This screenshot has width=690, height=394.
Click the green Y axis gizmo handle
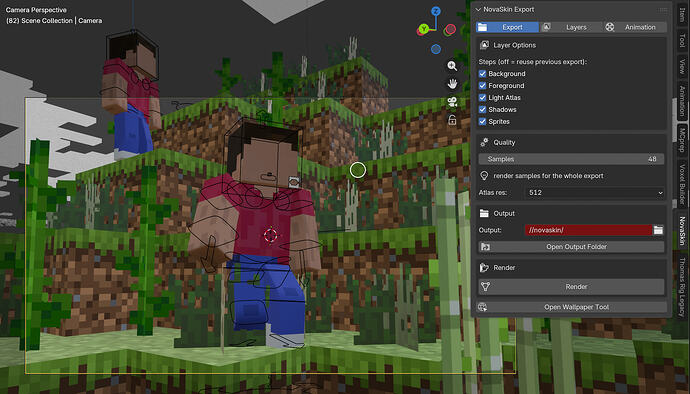coord(423,29)
